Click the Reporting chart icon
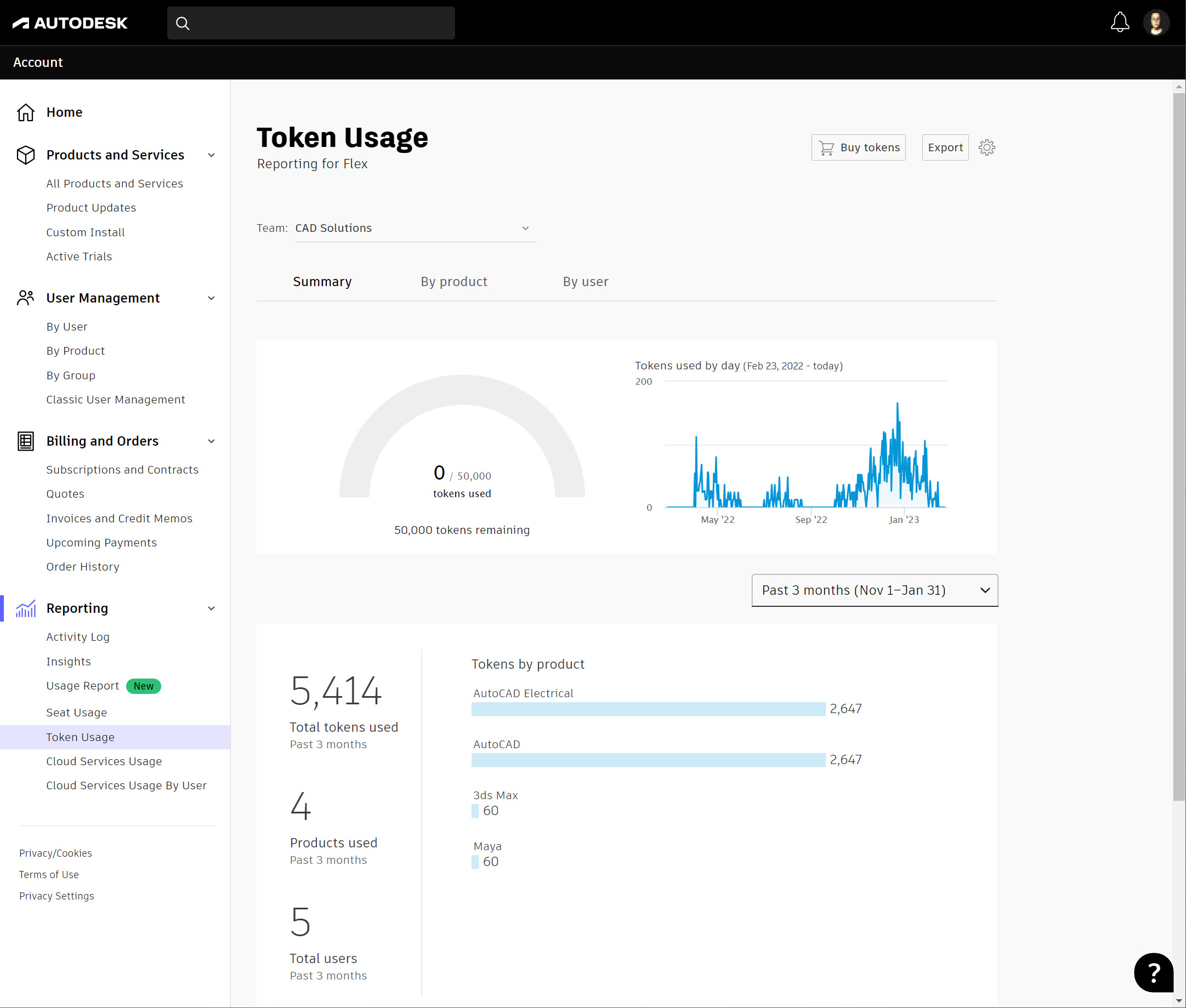 [x=26, y=608]
